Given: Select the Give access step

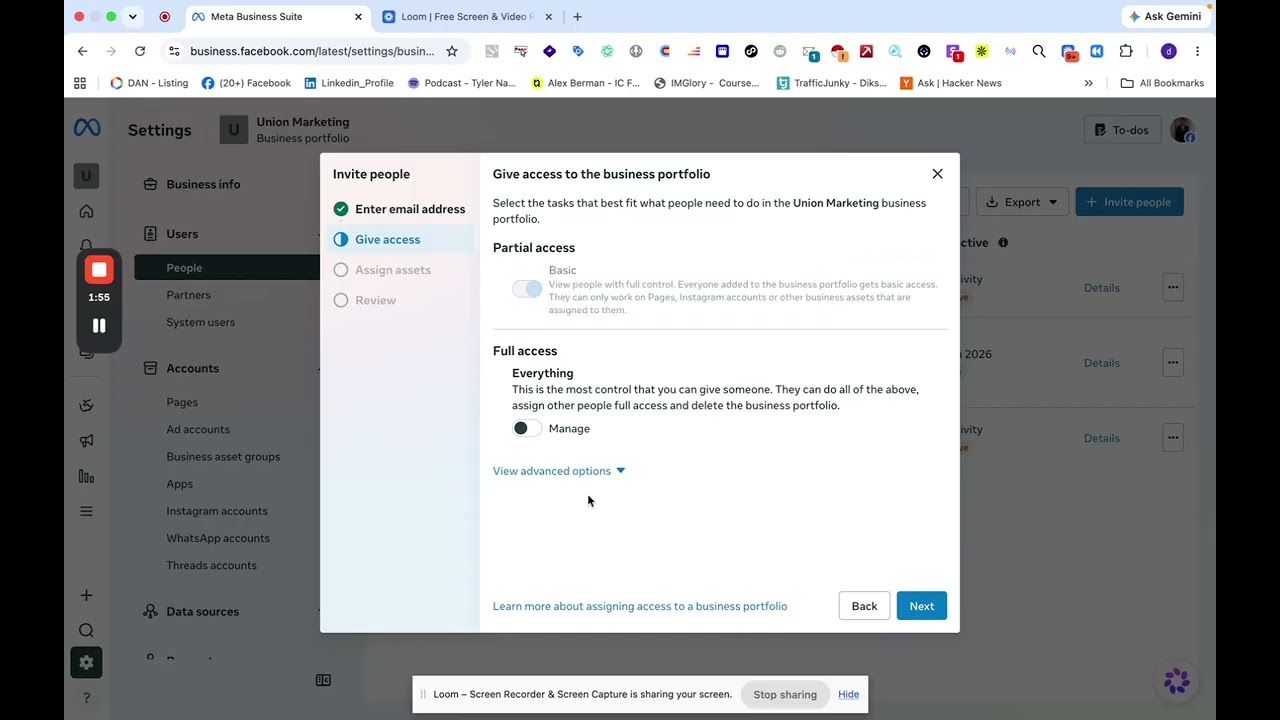Looking at the screenshot, I should tap(400, 239).
